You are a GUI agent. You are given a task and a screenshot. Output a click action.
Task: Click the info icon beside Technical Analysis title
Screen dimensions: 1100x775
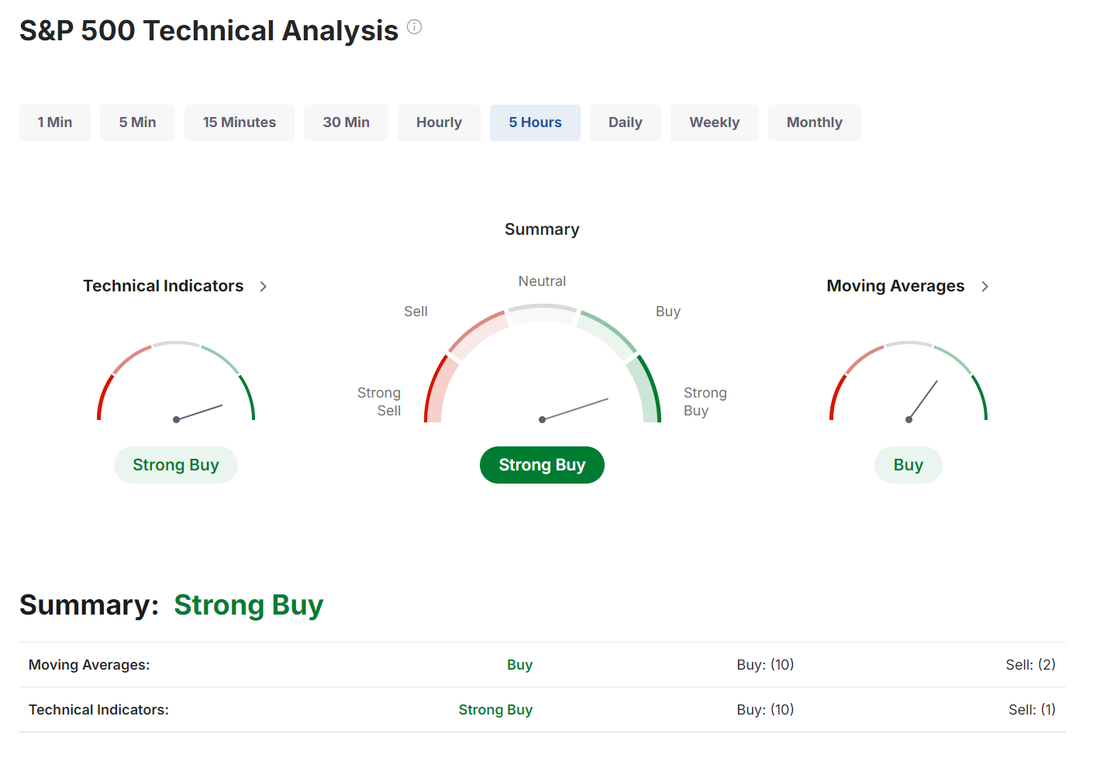[414, 28]
